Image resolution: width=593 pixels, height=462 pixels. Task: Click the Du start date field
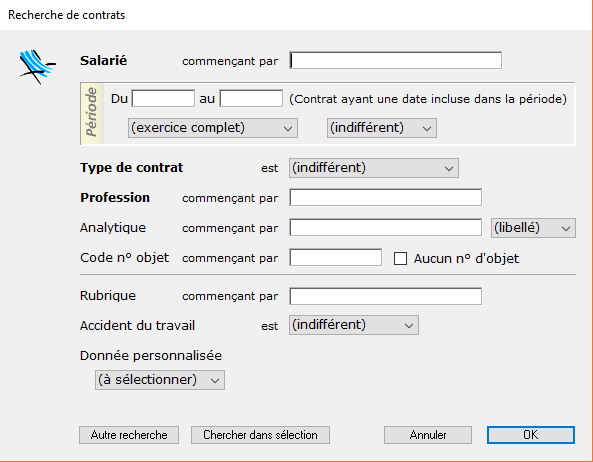(x=163, y=98)
